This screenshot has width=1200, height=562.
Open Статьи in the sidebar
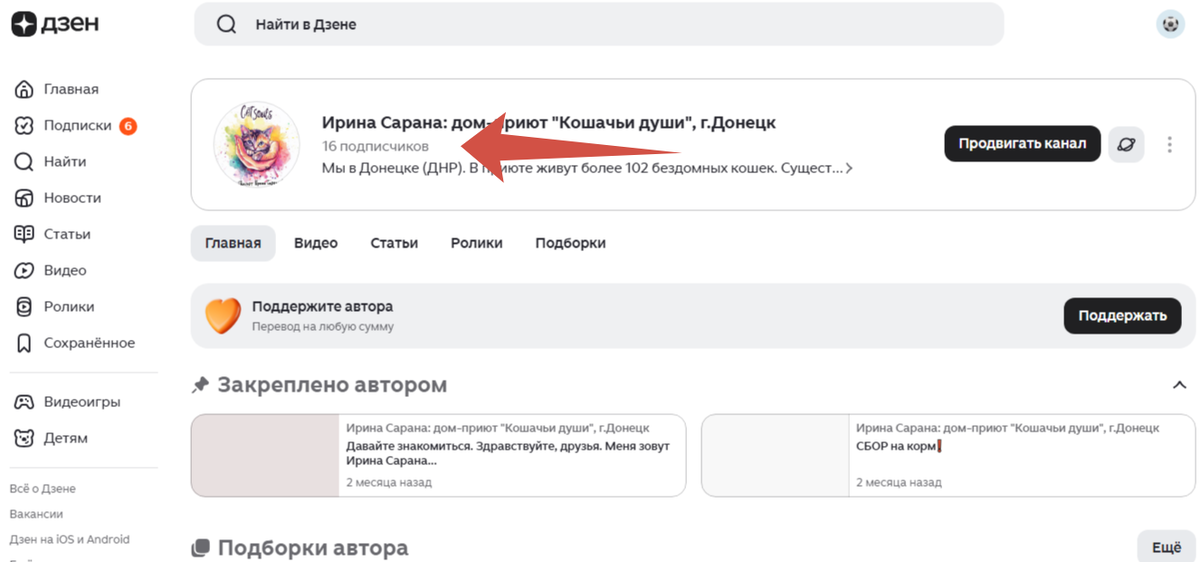pos(67,234)
